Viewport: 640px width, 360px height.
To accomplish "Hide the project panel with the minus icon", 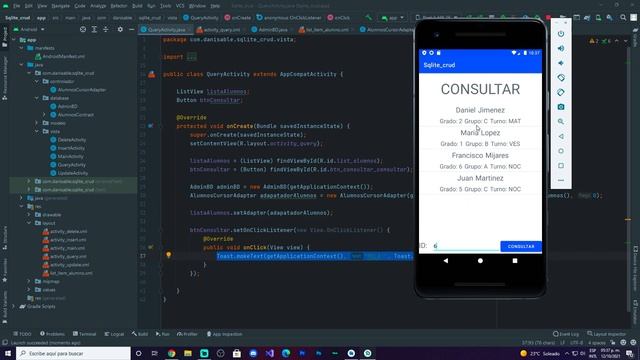I will coord(131,29).
